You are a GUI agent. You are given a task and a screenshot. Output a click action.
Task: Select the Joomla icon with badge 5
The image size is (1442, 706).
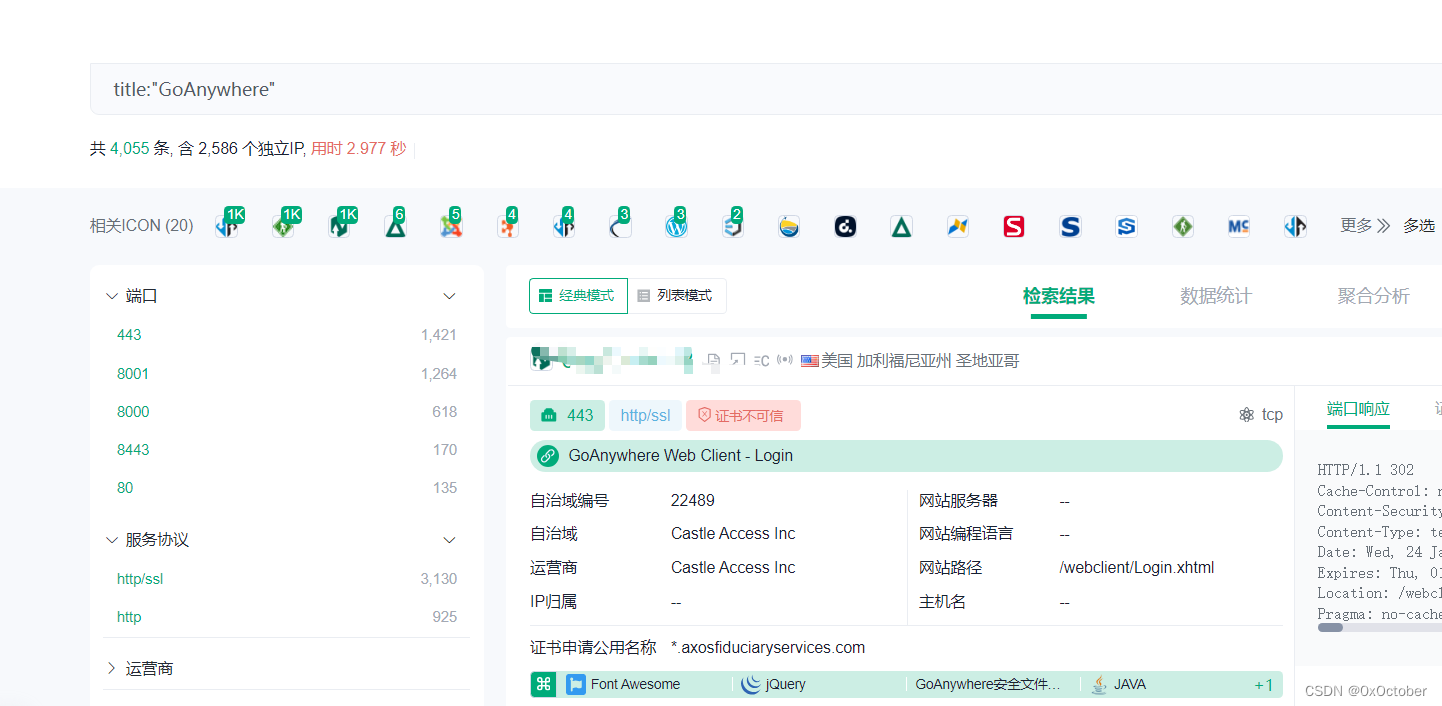451,227
